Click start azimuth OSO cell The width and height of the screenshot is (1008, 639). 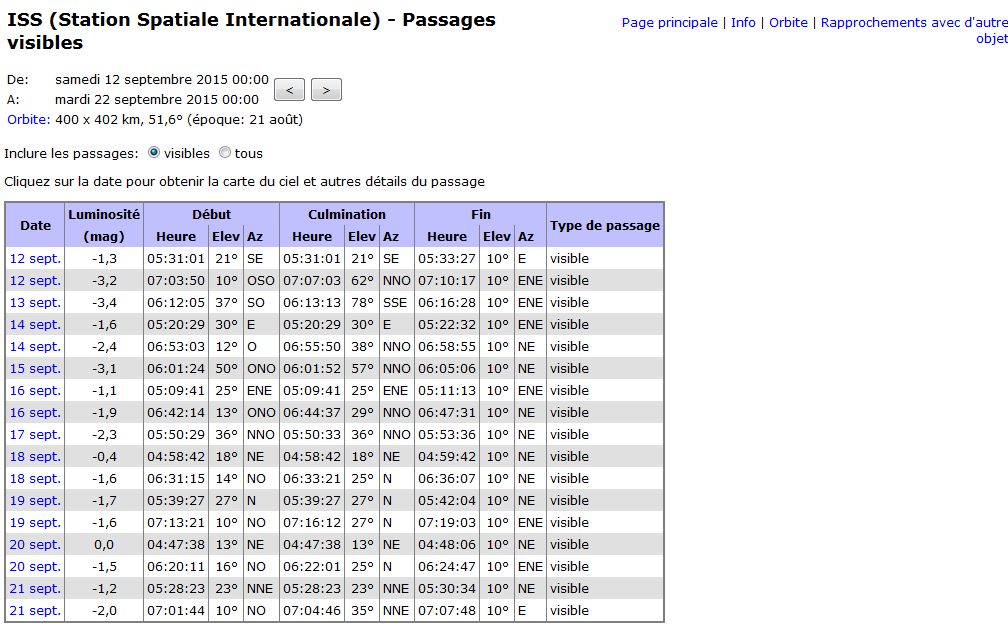(260, 280)
